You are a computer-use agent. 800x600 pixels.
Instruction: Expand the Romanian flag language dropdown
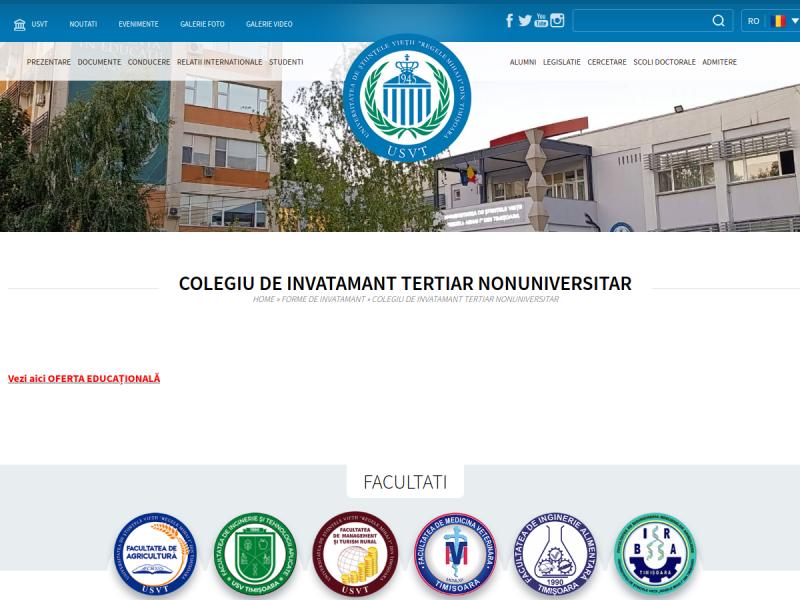point(779,18)
